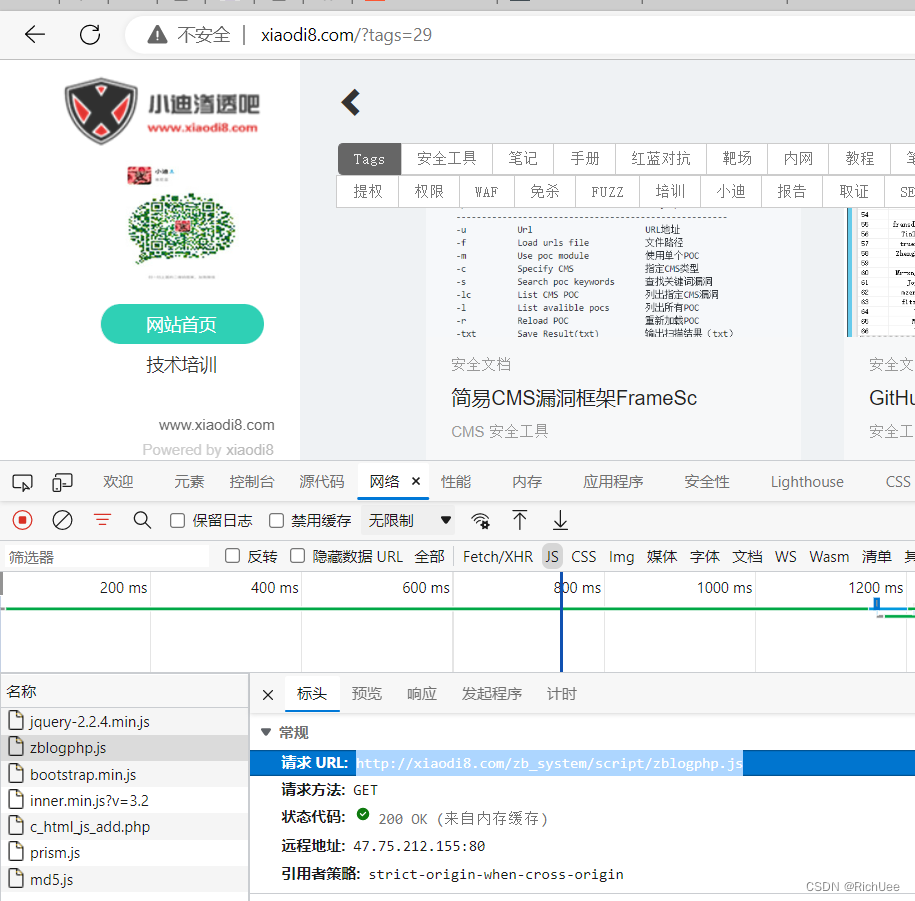Screen dimensions: 915x901
Task: Stop recording the network log
Action: click(x=21, y=520)
